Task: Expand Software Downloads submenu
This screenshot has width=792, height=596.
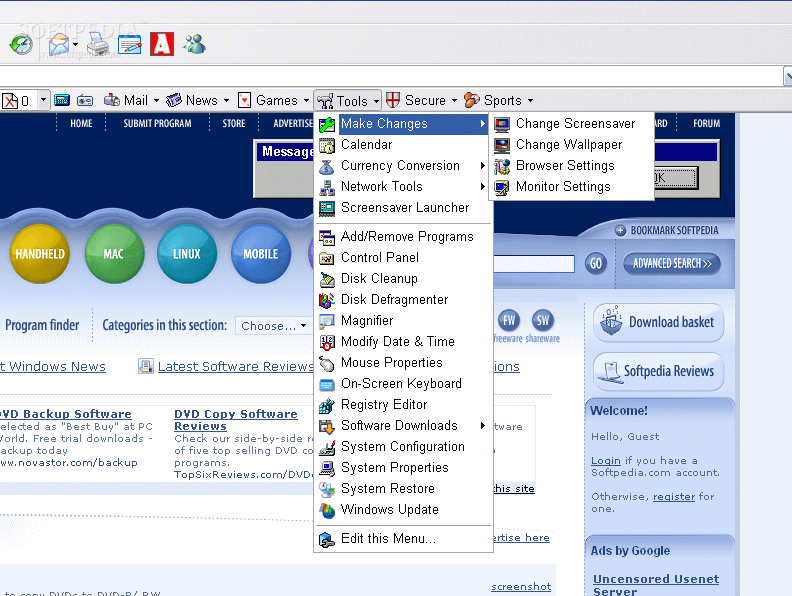Action: (403, 426)
